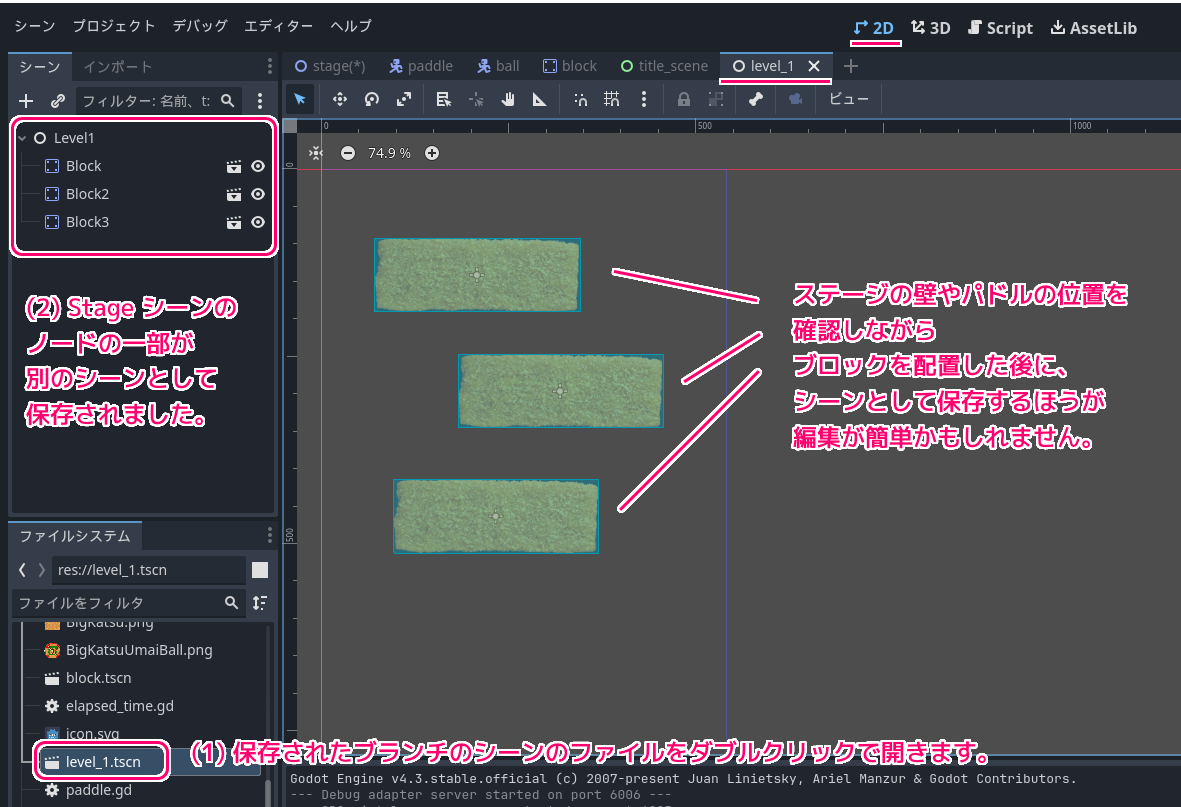The width and height of the screenshot is (1181, 807).
Task: Open the シーン menu
Action: (35, 26)
